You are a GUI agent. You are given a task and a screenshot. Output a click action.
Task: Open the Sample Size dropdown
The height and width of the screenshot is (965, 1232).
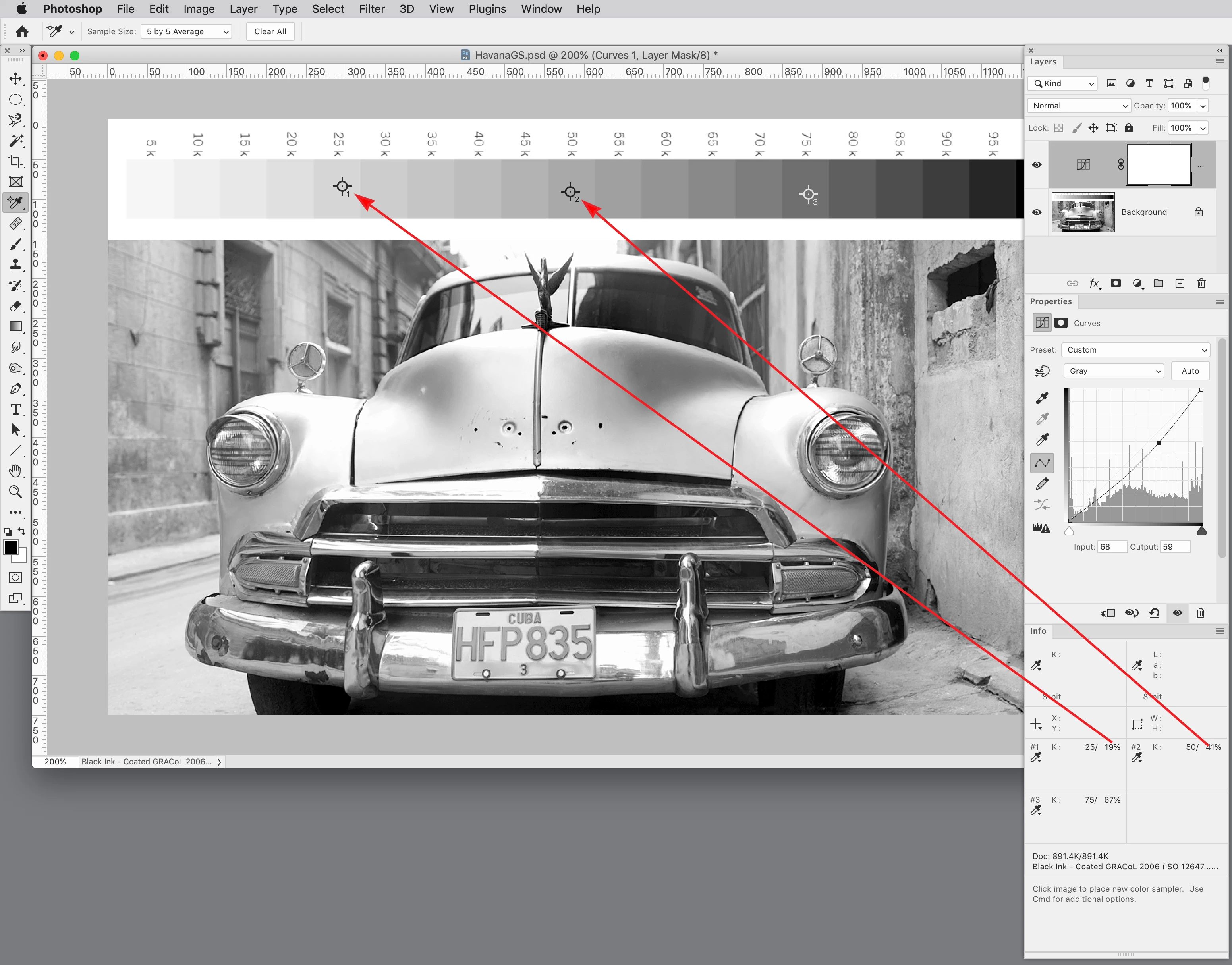[187, 32]
